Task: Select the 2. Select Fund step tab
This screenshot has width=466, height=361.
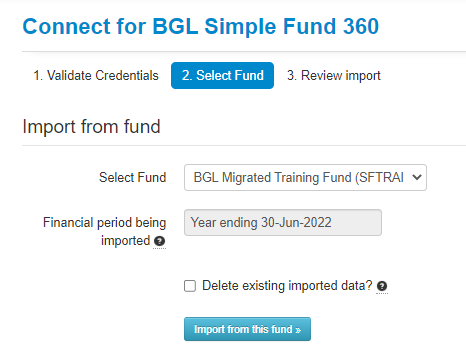Action: [222, 75]
